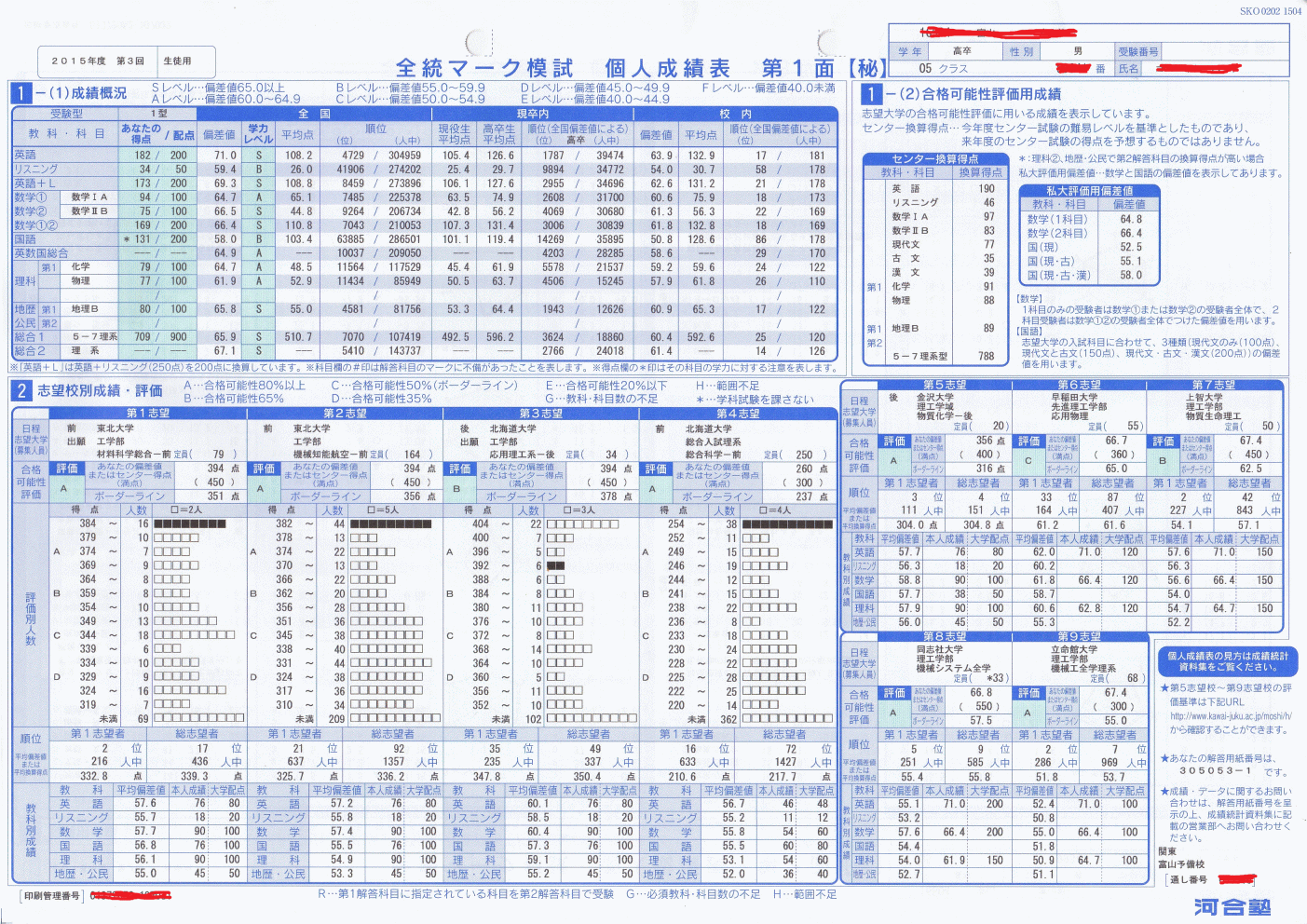Click the 通し番号 label

click(1189, 879)
